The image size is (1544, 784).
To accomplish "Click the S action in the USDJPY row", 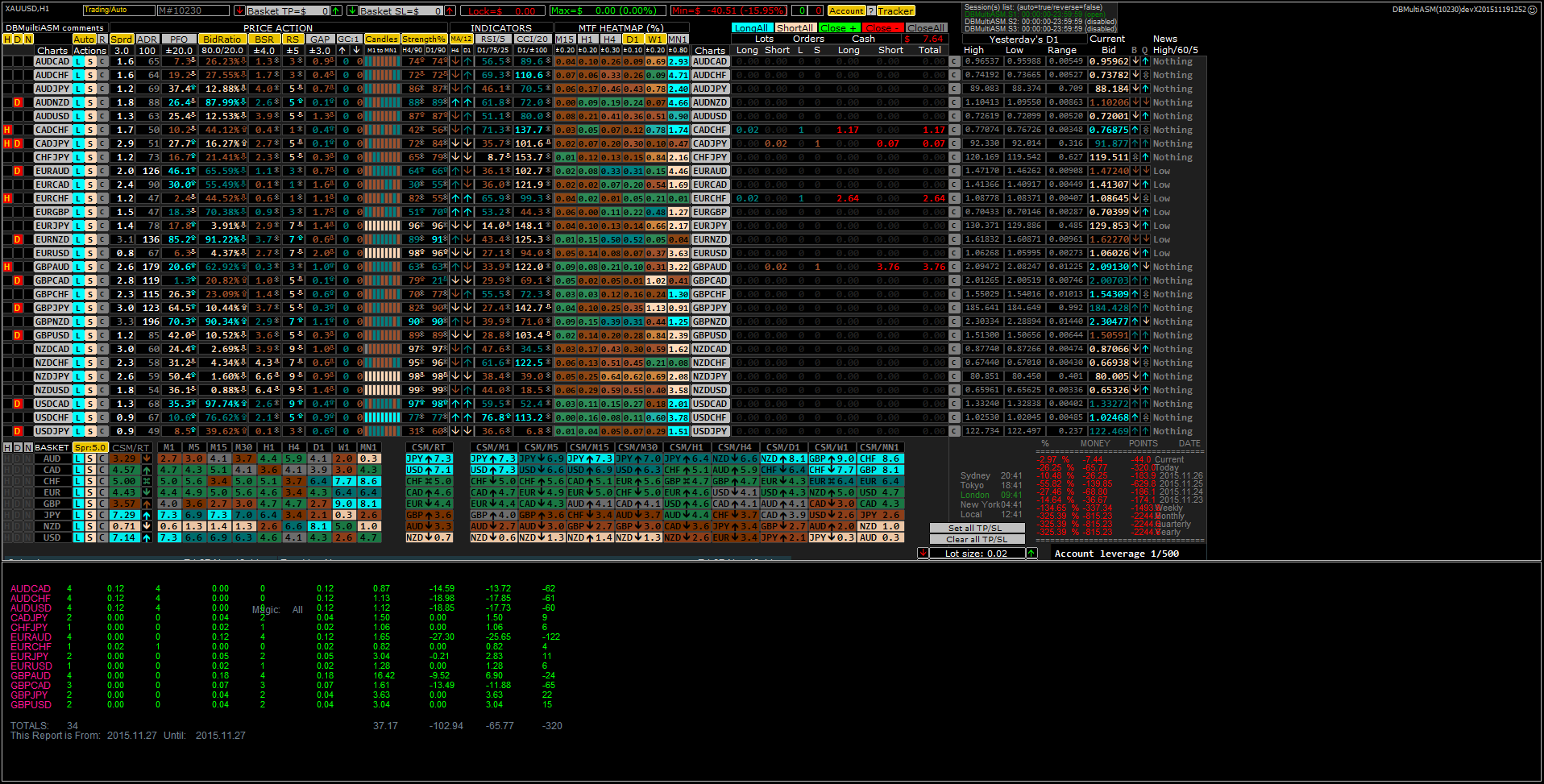I will point(91,431).
